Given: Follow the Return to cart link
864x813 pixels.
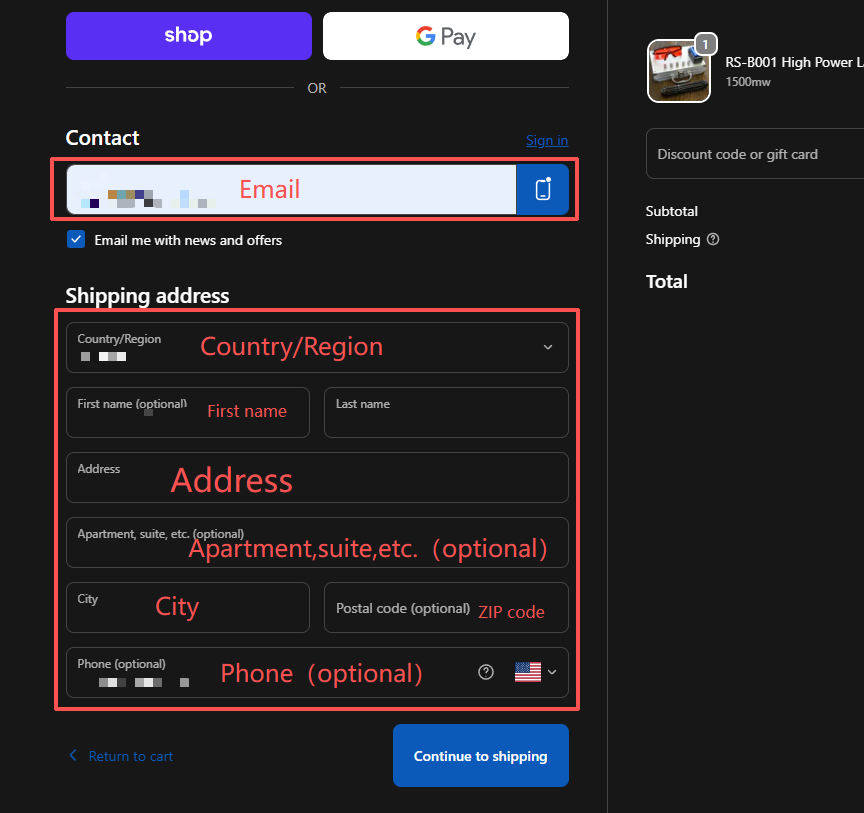Looking at the screenshot, I should click(130, 756).
